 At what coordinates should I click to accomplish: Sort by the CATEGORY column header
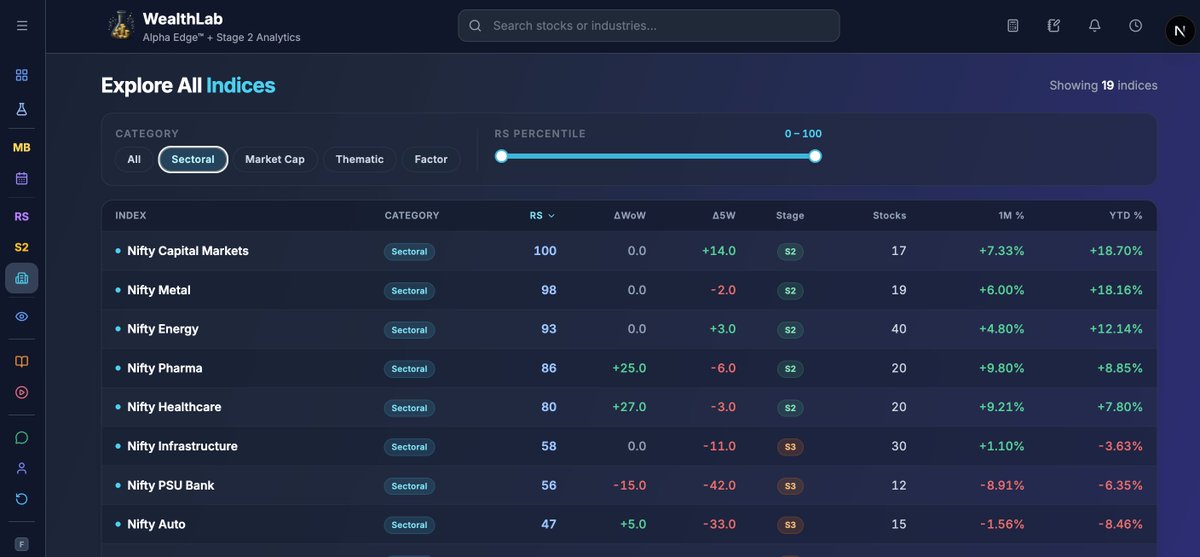412,215
